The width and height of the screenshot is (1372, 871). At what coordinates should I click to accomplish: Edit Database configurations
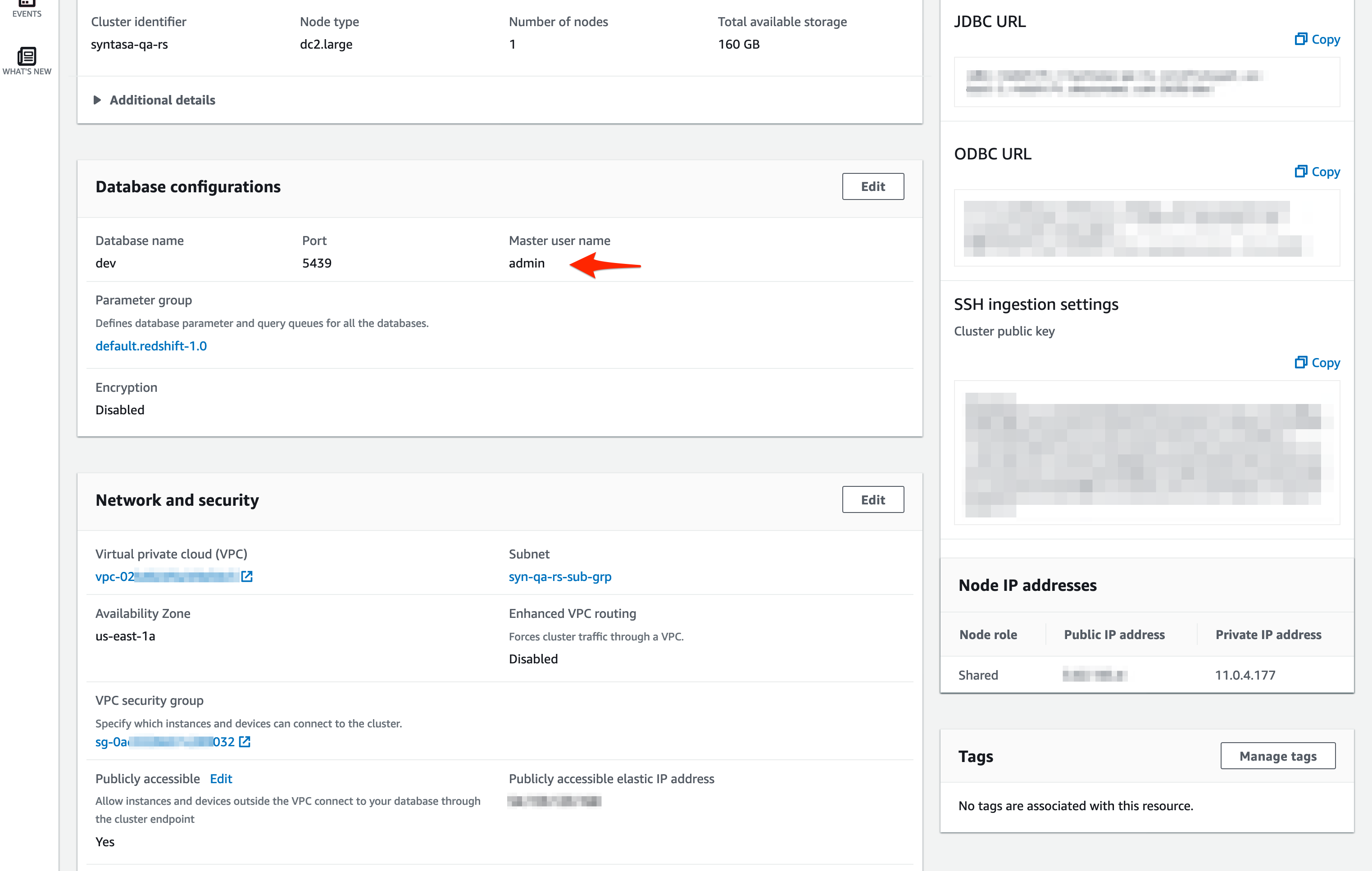pos(872,187)
